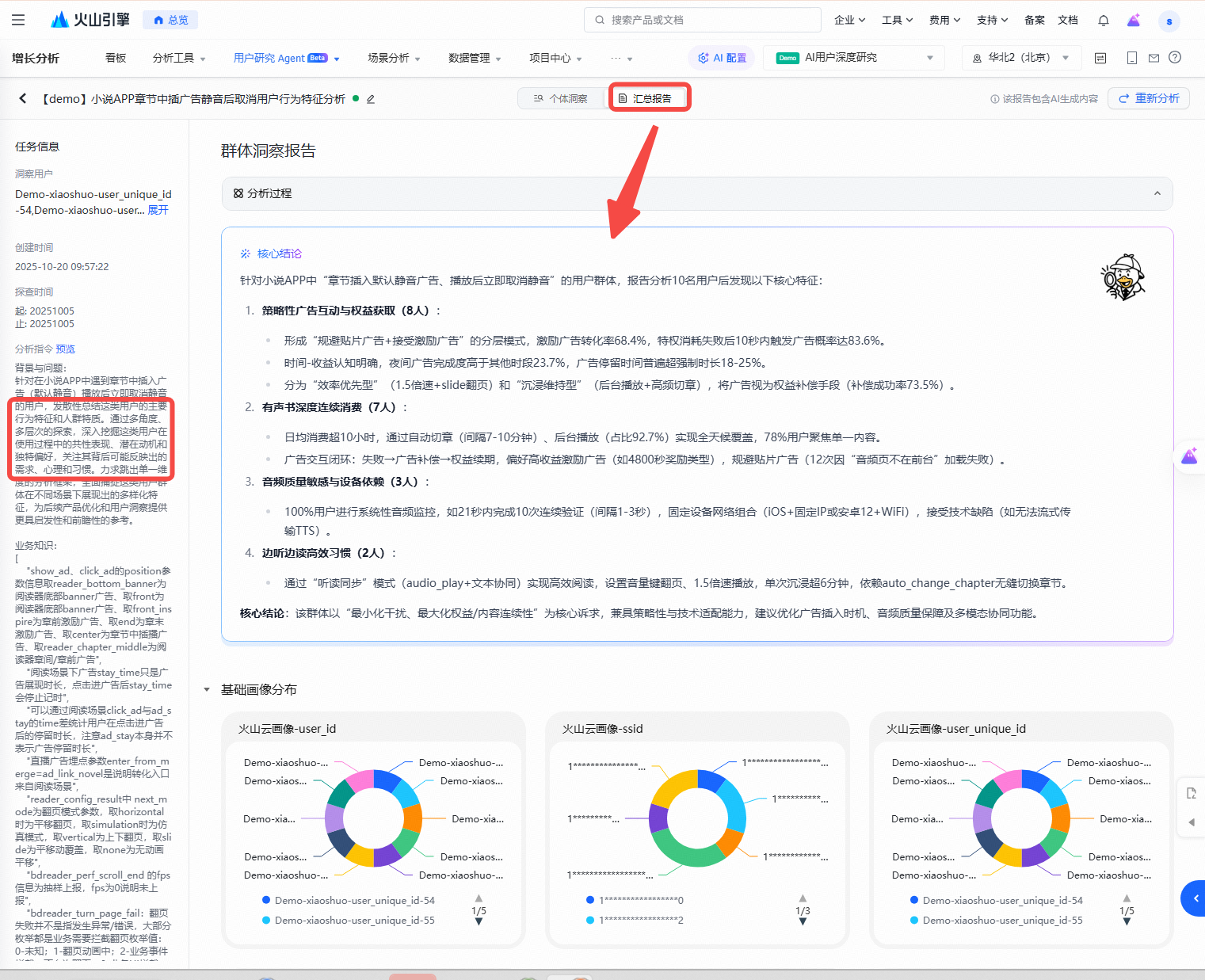Go to previous legend page in ssid chart
1205x980 pixels.
(803, 898)
